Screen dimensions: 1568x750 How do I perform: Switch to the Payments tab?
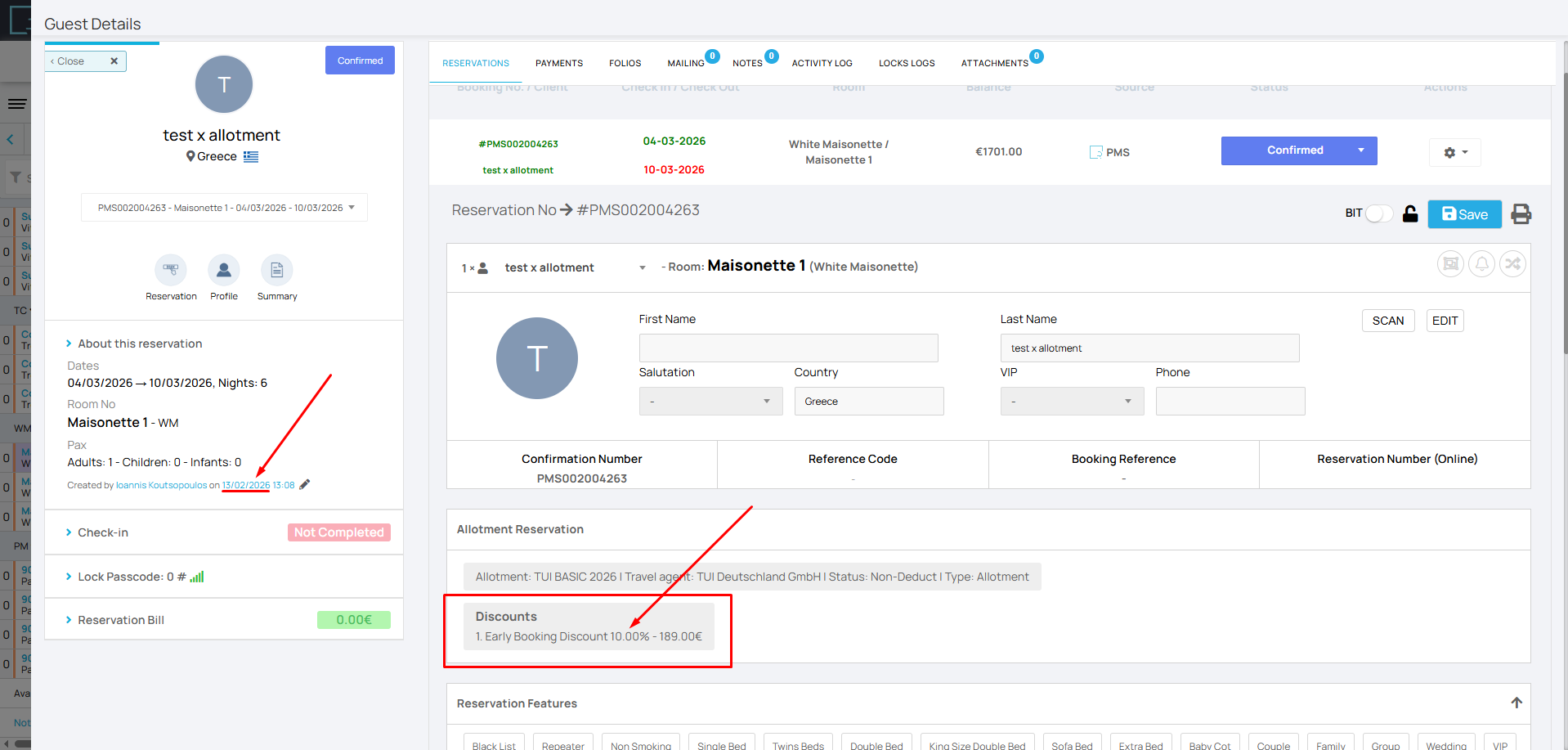(558, 63)
